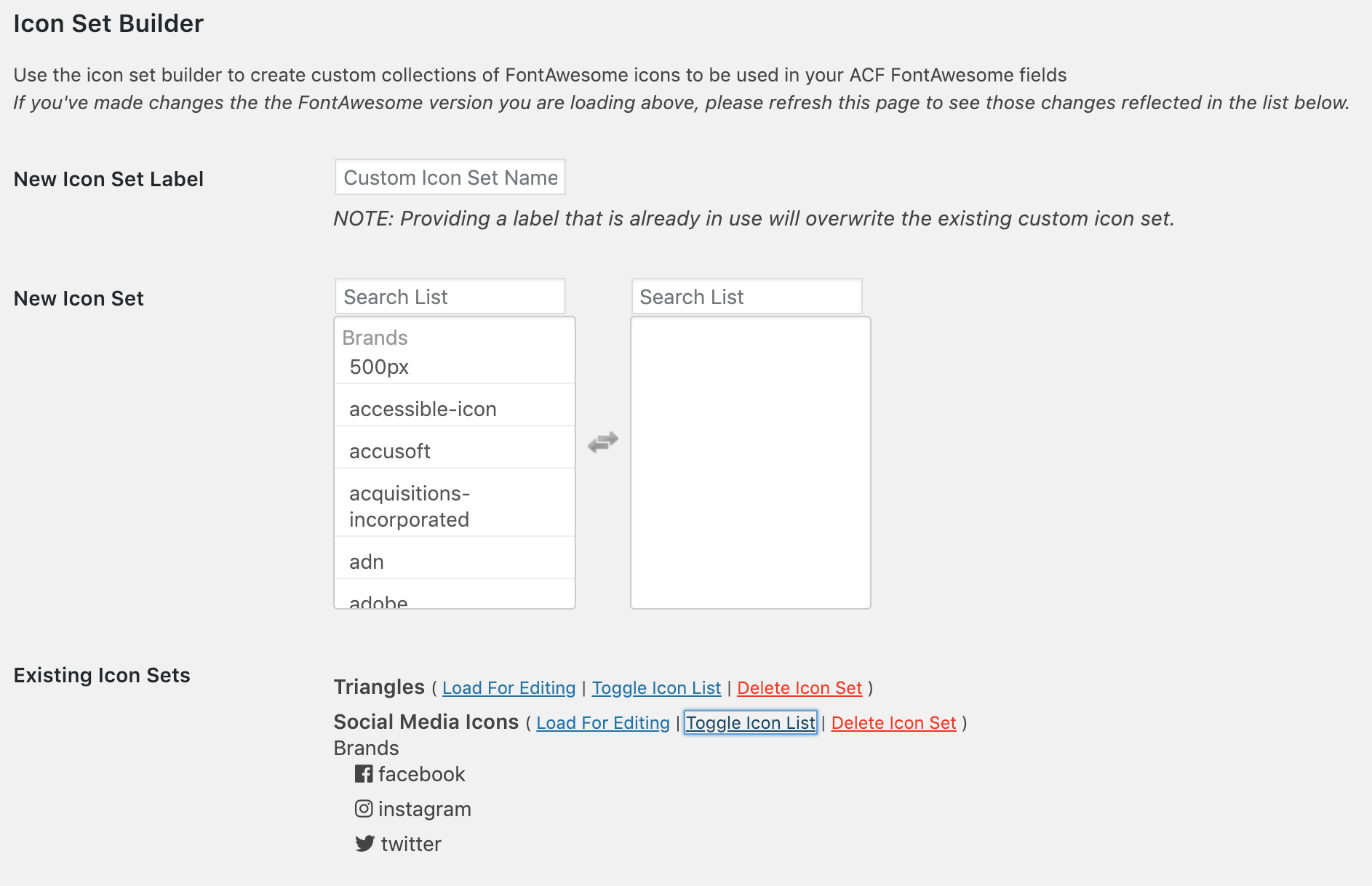Click the Facebook brand icon

[364, 774]
